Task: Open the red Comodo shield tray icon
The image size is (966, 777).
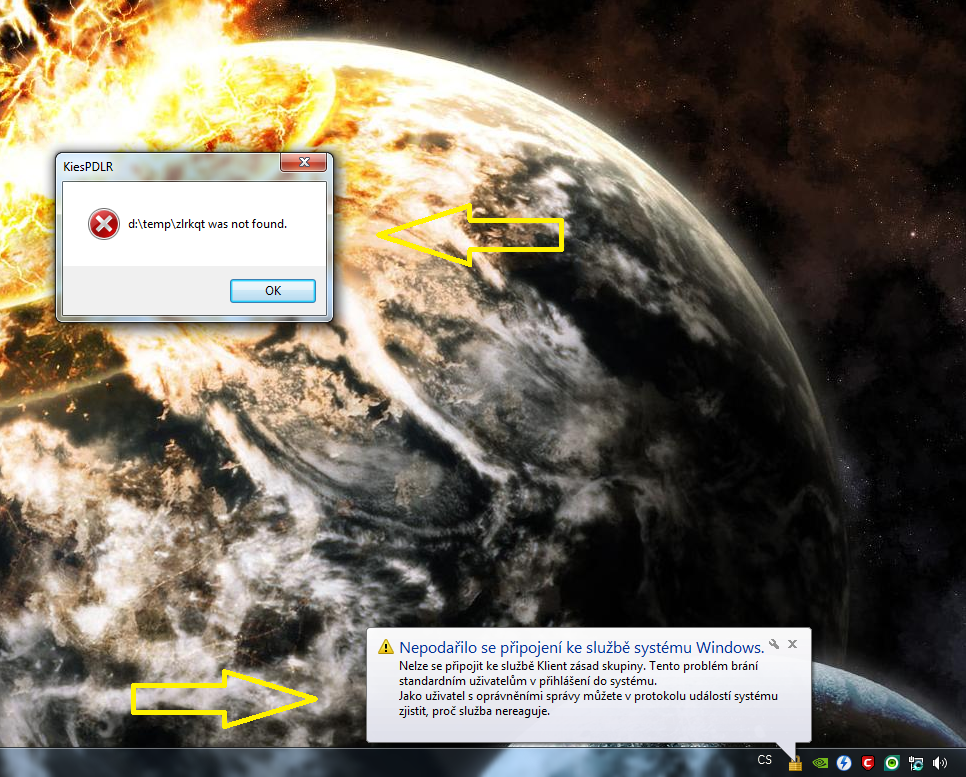Action: pyautogui.click(x=868, y=763)
